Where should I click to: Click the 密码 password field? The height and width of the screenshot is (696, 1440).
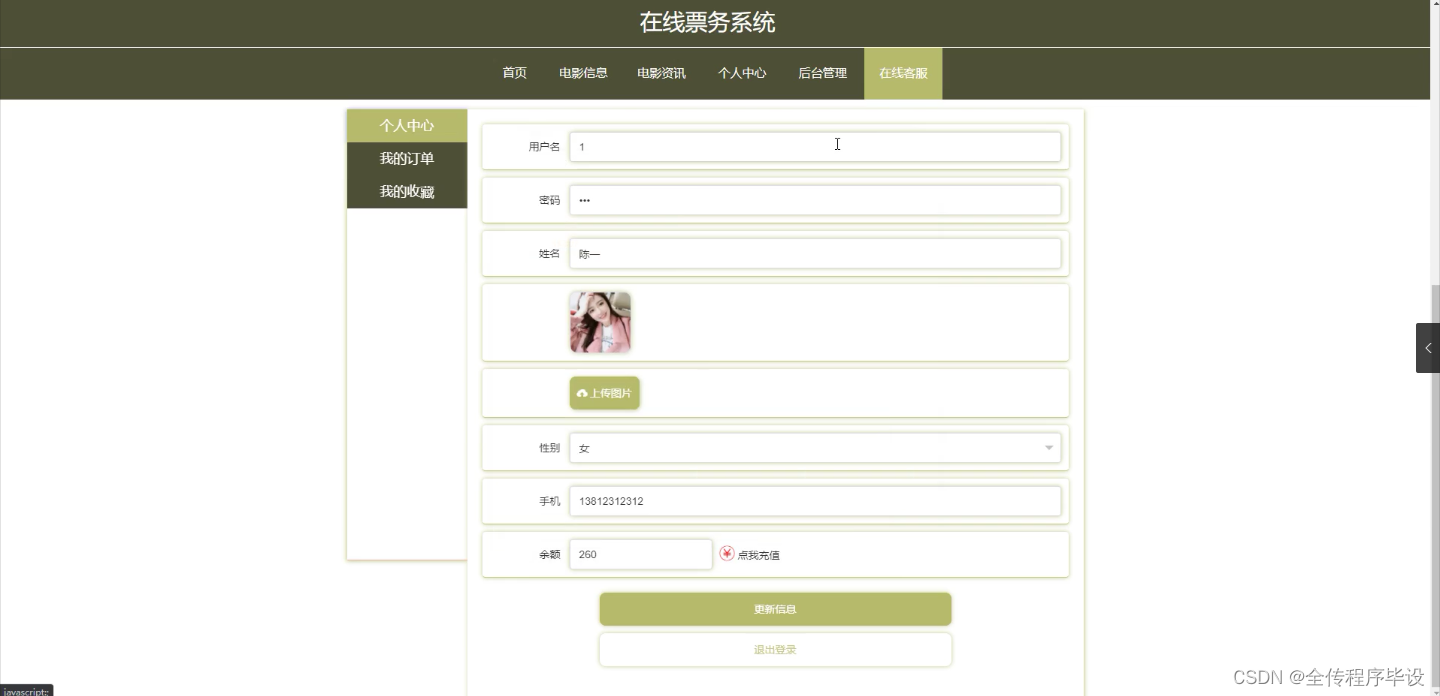tap(816, 199)
